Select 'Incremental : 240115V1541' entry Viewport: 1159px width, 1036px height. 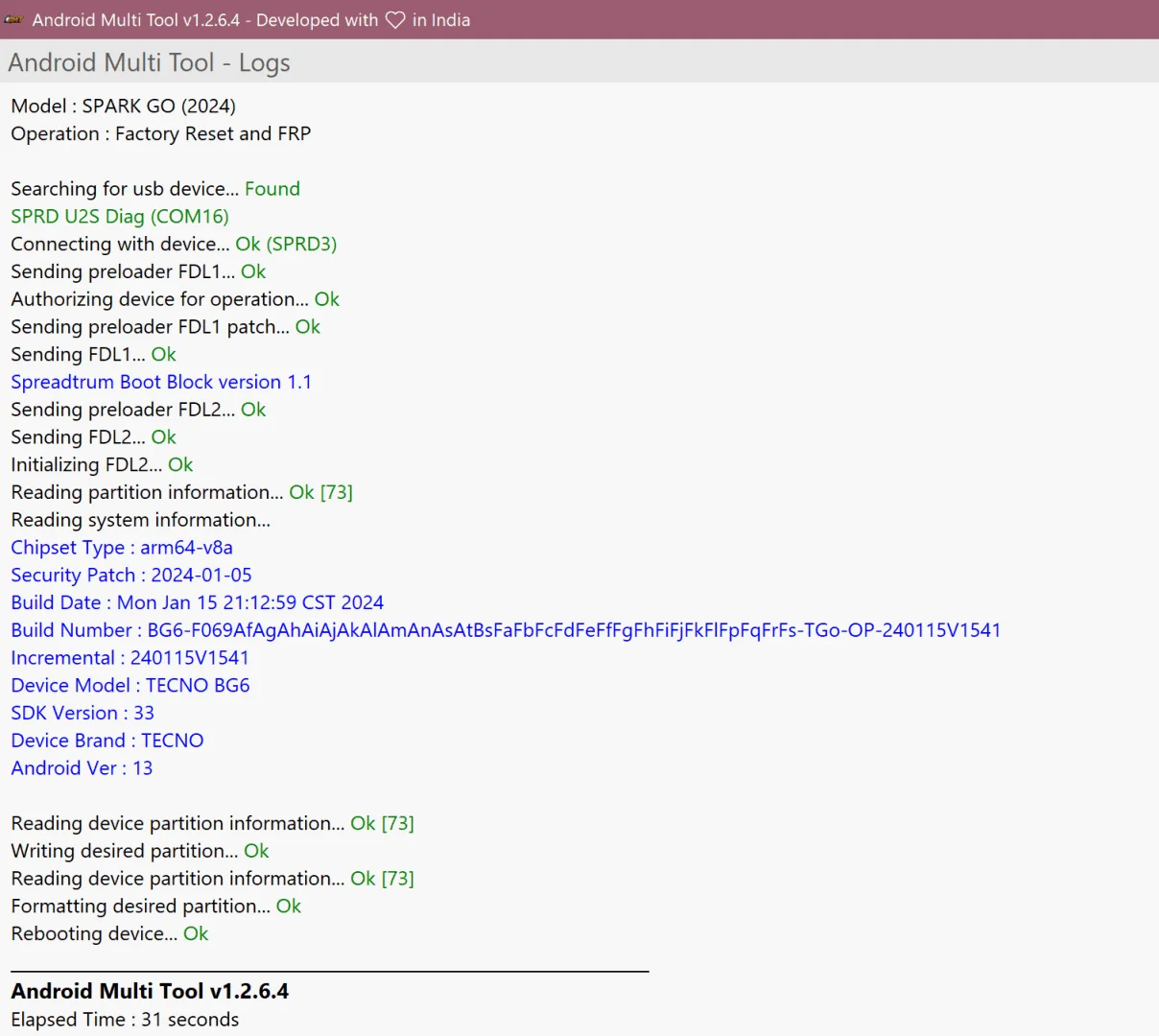coord(130,658)
